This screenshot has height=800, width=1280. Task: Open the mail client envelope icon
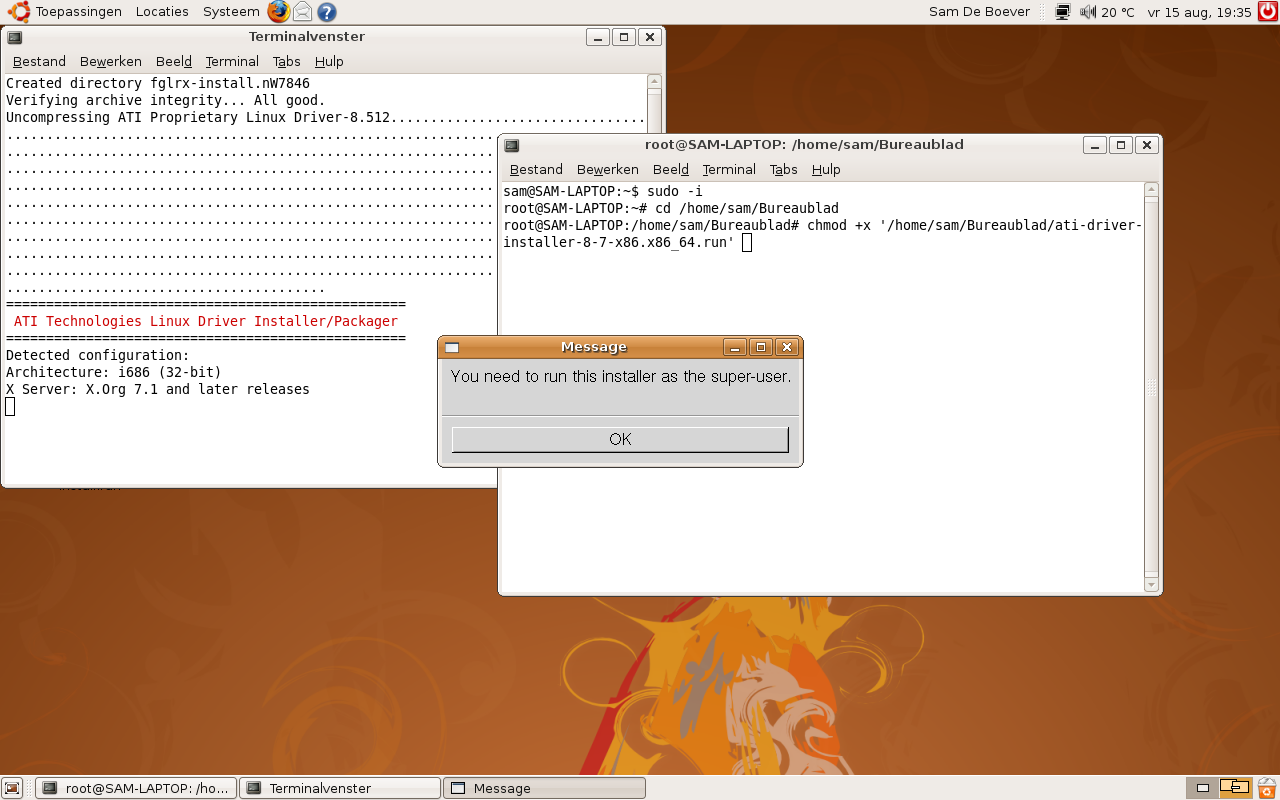[x=302, y=12]
